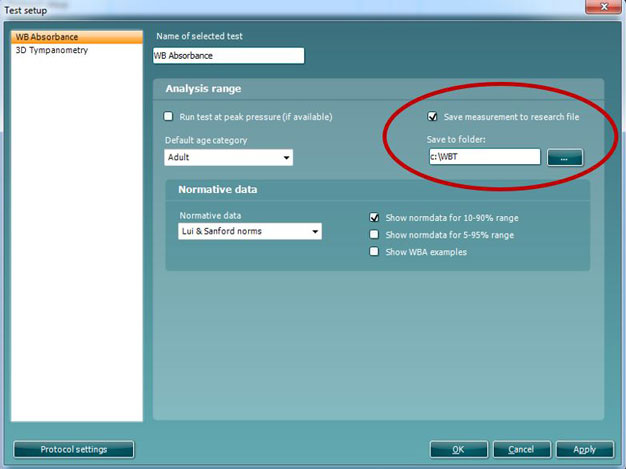Enable Run test at peak pressure checkbox
The height and width of the screenshot is (469, 626).
168,116
